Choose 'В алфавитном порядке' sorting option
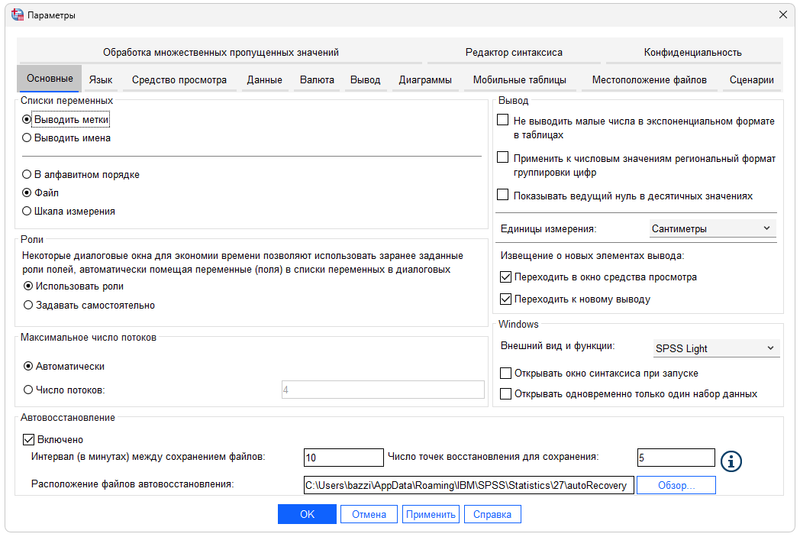Image resolution: width=800 pixels, height=537 pixels. [27, 174]
